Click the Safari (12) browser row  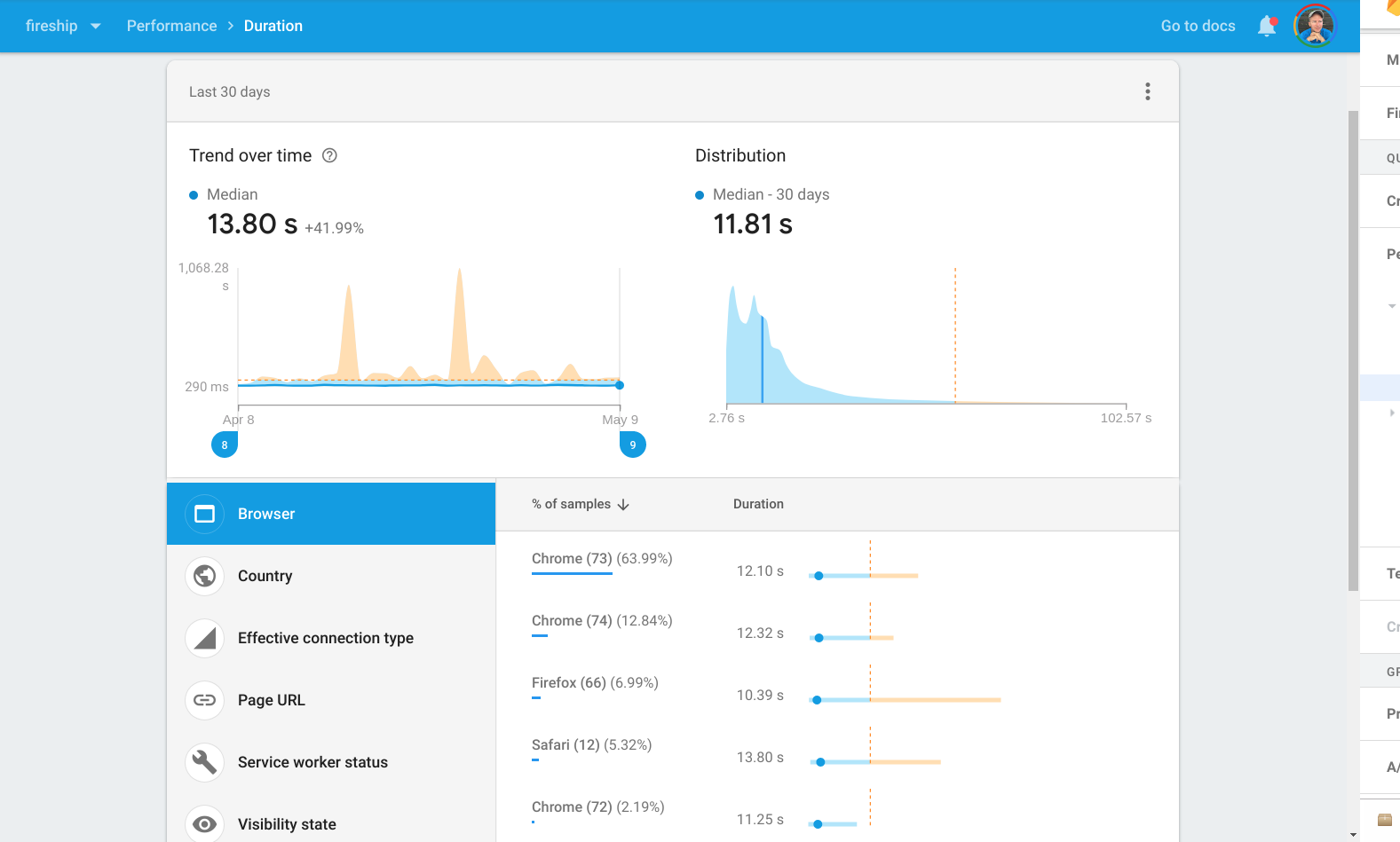[591, 745]
